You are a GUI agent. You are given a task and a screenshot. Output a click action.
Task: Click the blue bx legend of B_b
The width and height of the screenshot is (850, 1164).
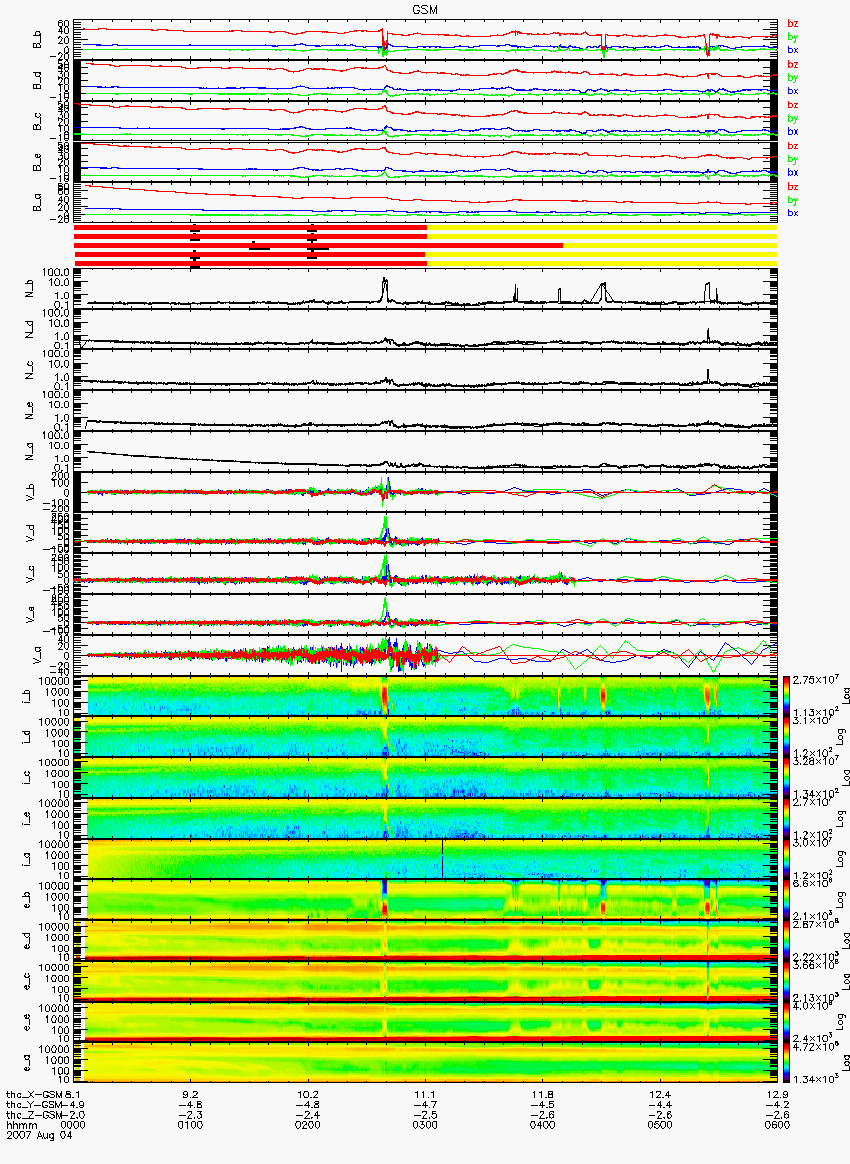[x=792, y=50]
